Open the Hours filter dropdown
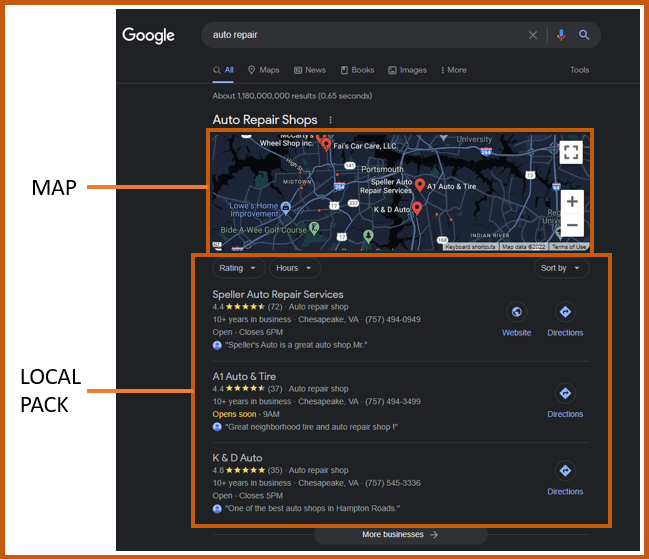 295,268
